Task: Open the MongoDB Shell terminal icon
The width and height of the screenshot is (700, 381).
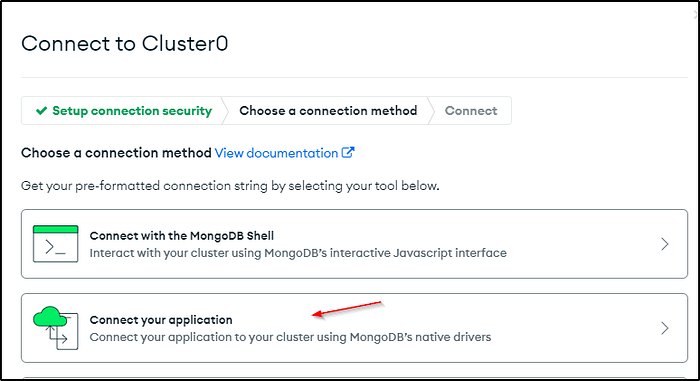Action: [55, 243]
